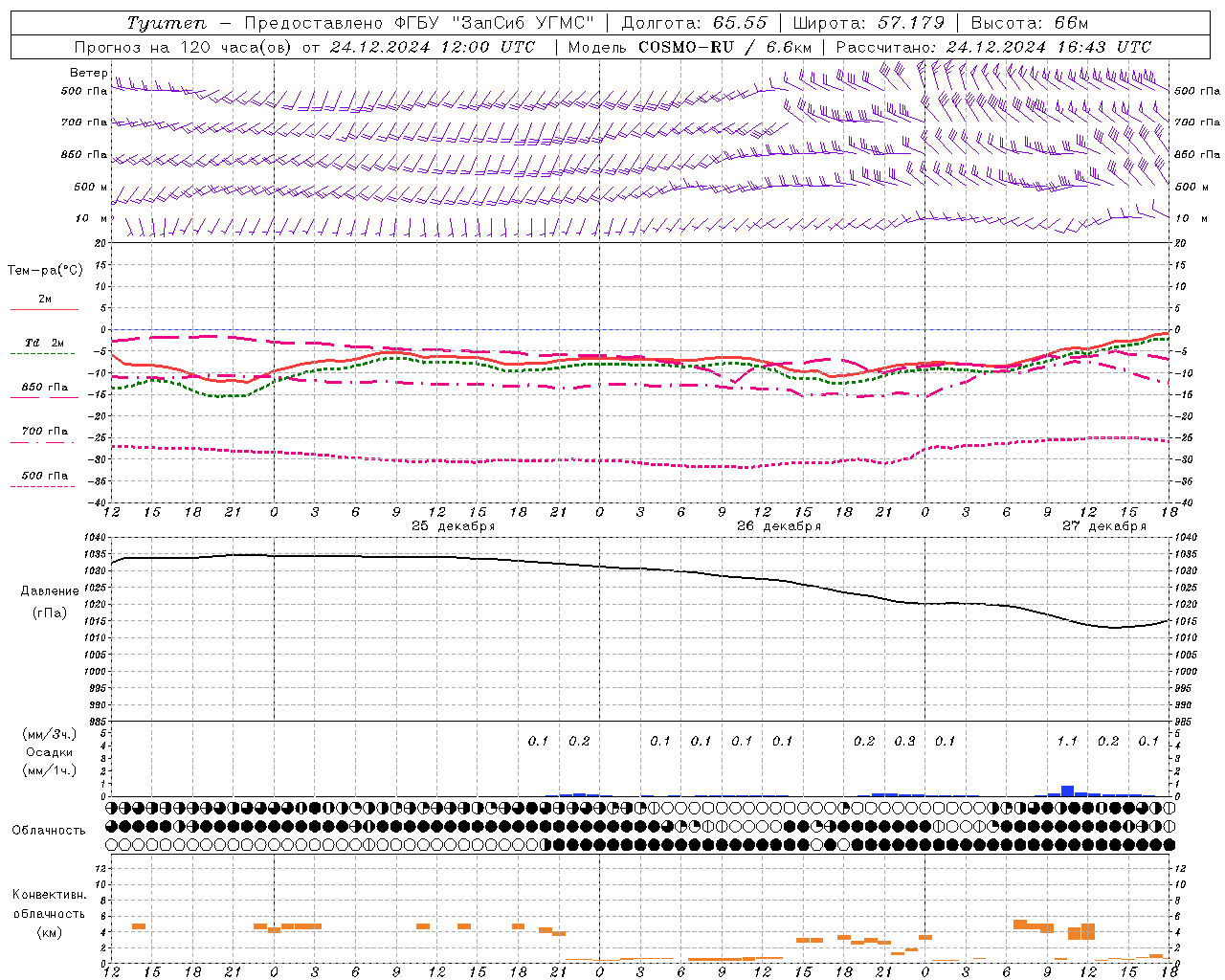Image resolution: width=1225 pixels, height=980 pixels.
Task: Click the "(км)" convective cloud unit label
Action: point(50,932)
